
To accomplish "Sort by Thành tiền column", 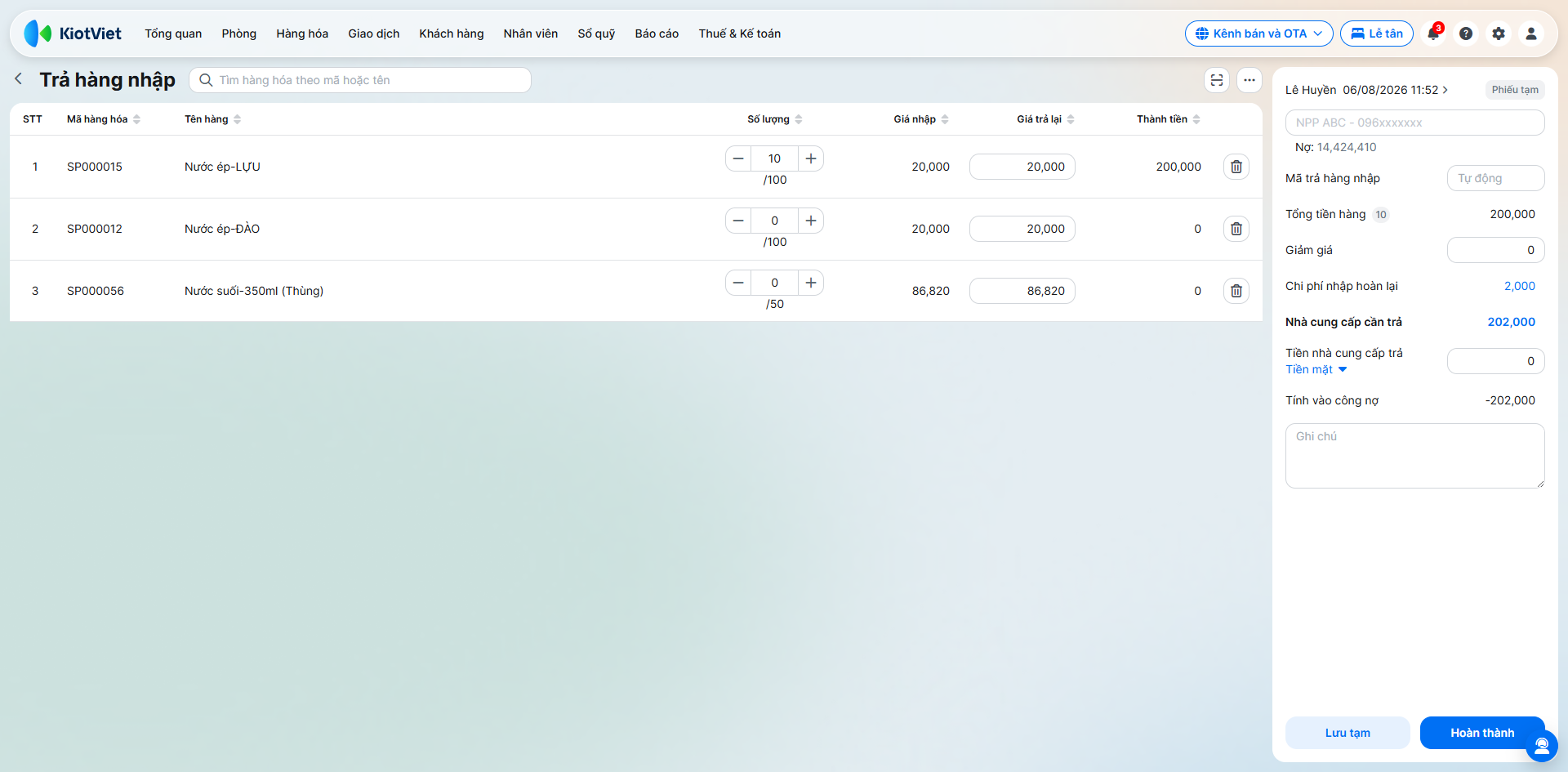I will pos(1169,119).
